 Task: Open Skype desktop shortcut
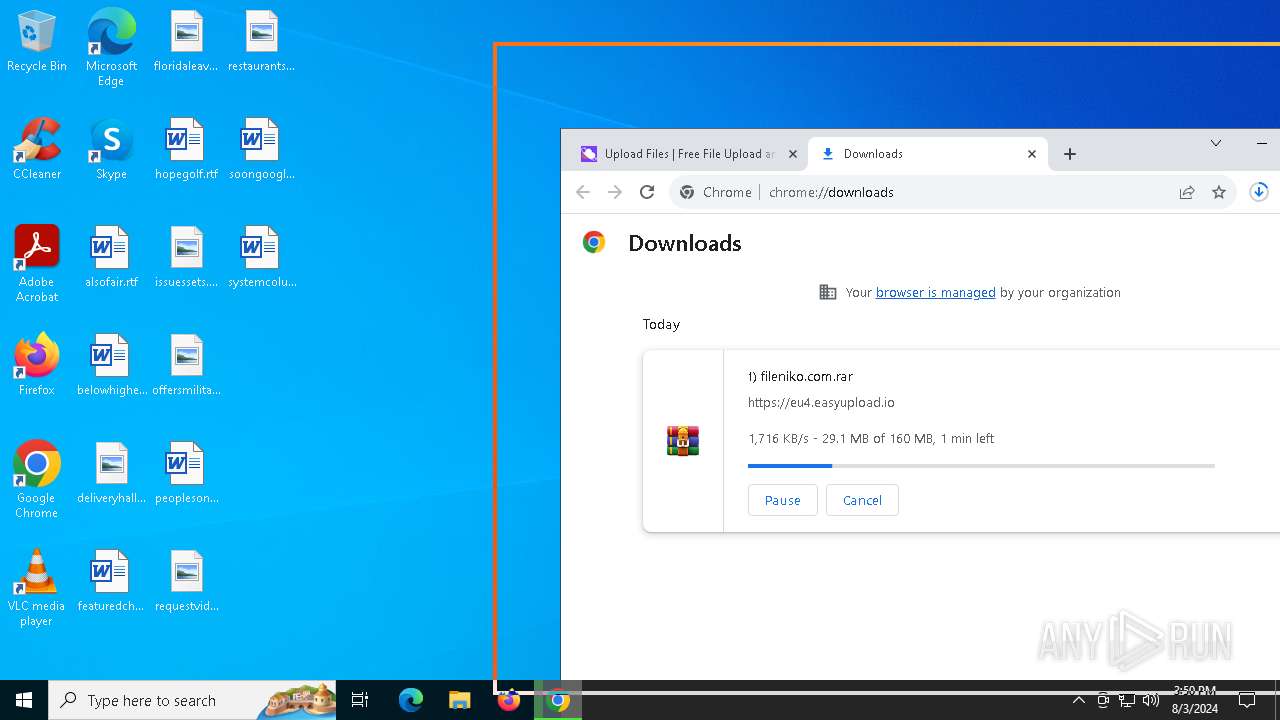pyautogui.click(x=111, y=150)
